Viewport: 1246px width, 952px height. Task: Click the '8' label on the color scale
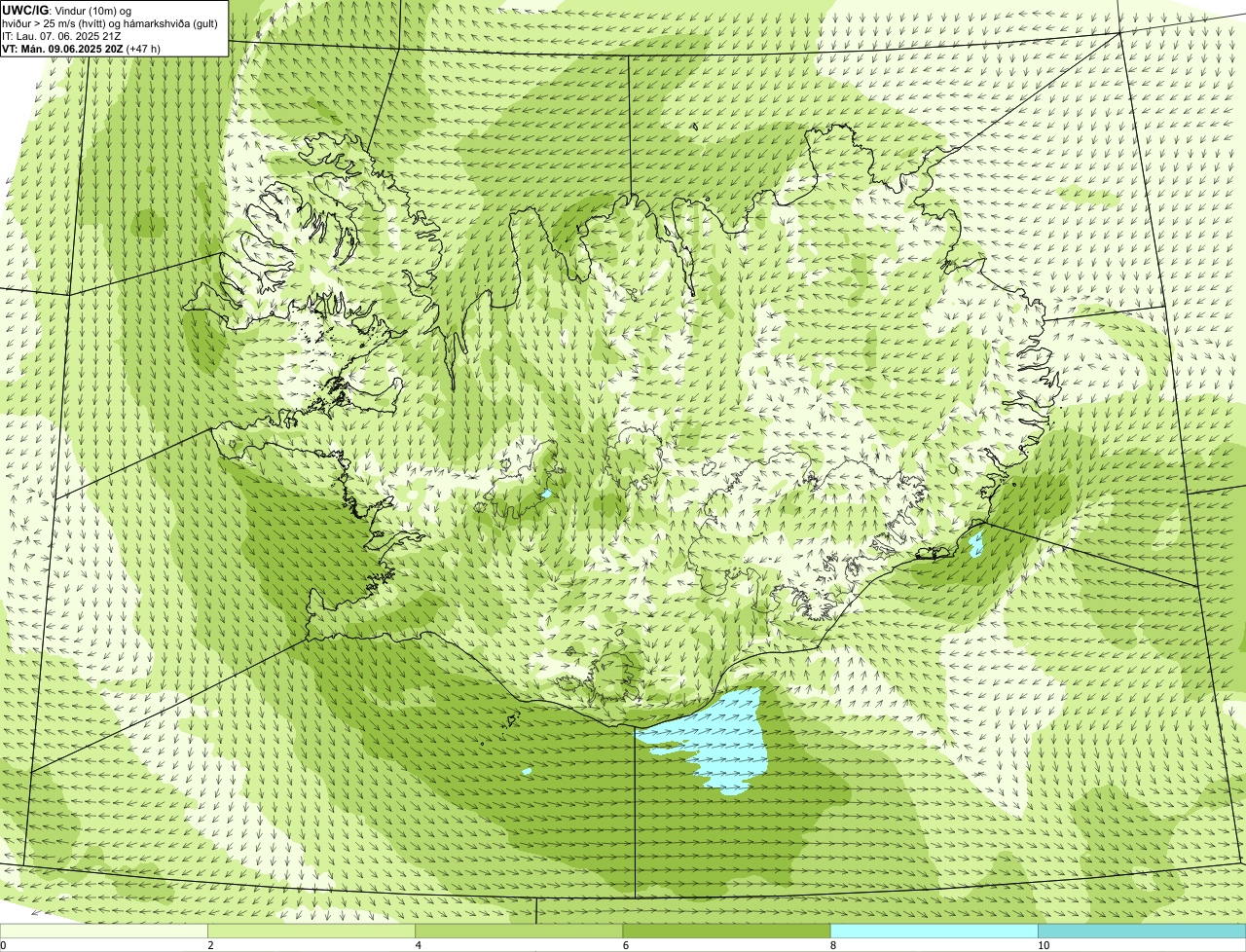833,945
